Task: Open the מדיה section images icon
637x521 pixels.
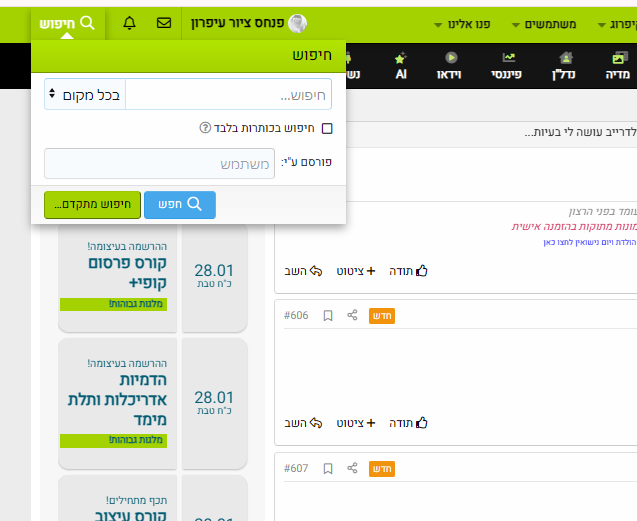Action: pos(620,58)
